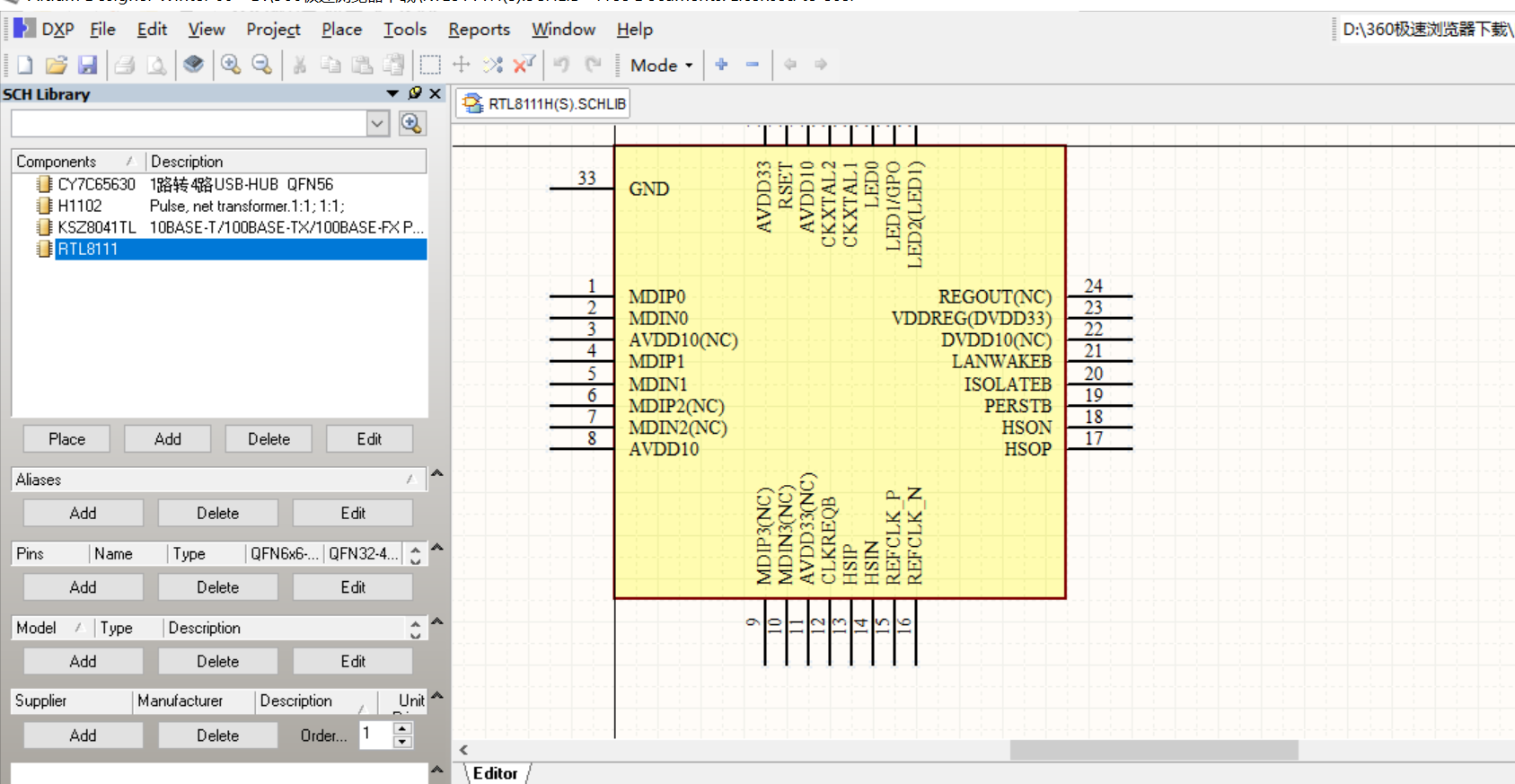
Task: Click the component filter input field
Action: click(189, 124)
